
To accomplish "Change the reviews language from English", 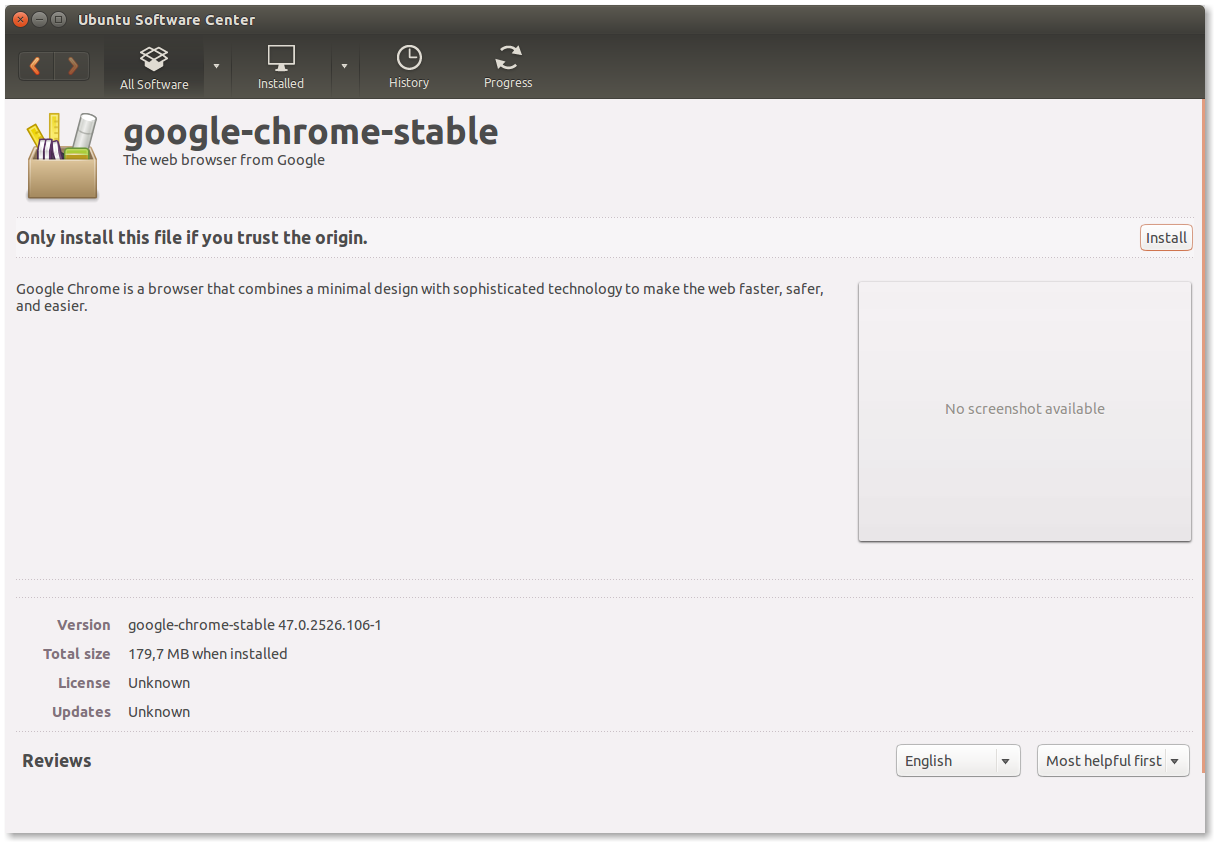I will (x=956, y=760).
